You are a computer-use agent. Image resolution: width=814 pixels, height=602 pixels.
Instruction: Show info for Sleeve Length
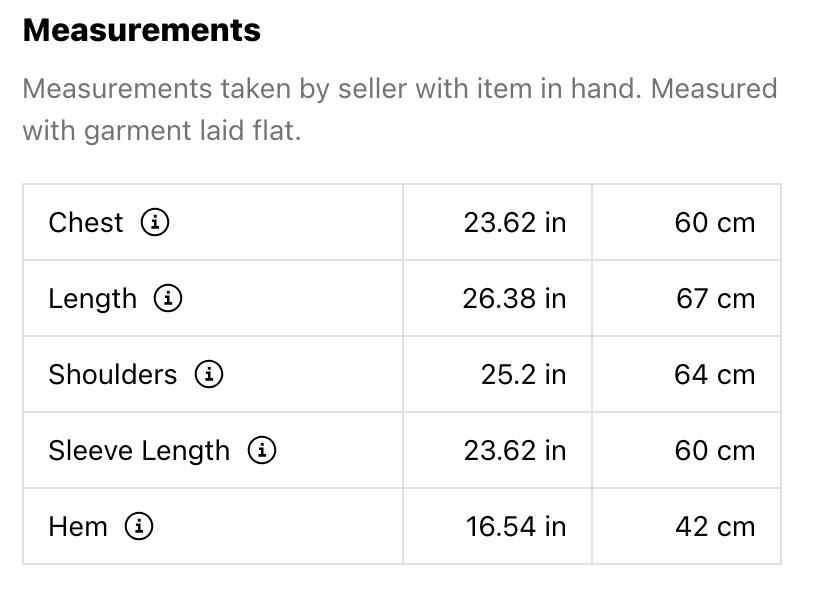[262, 451]
